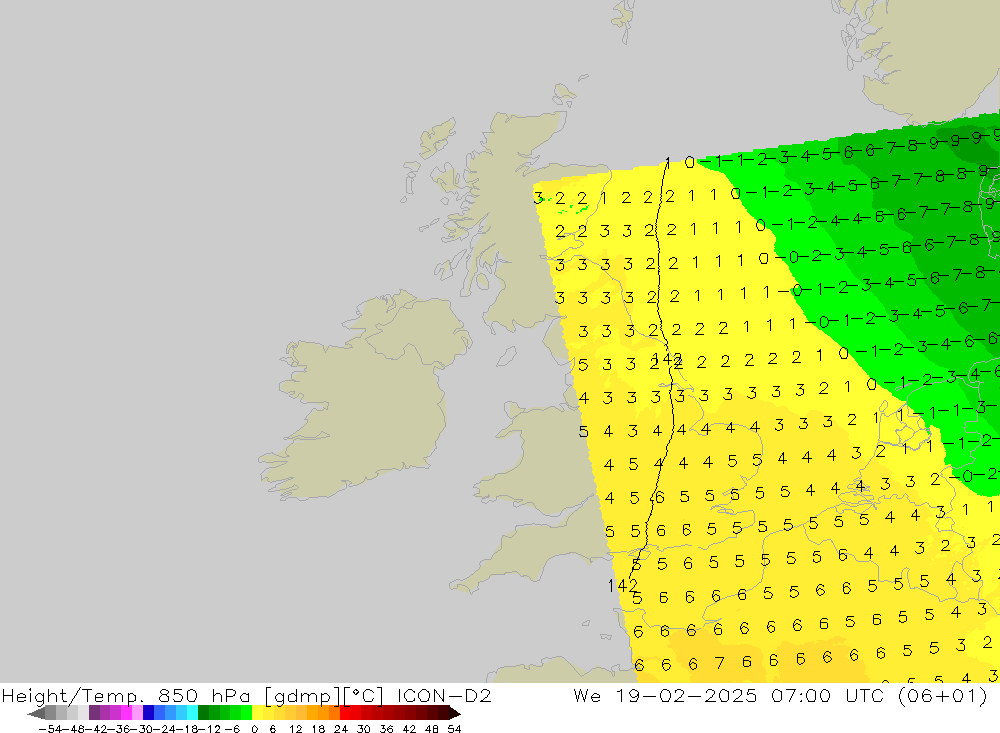Screen dimensions: 1000x733
Task: Click the (06+01) forecast offset label
Action: pos(942,695)
